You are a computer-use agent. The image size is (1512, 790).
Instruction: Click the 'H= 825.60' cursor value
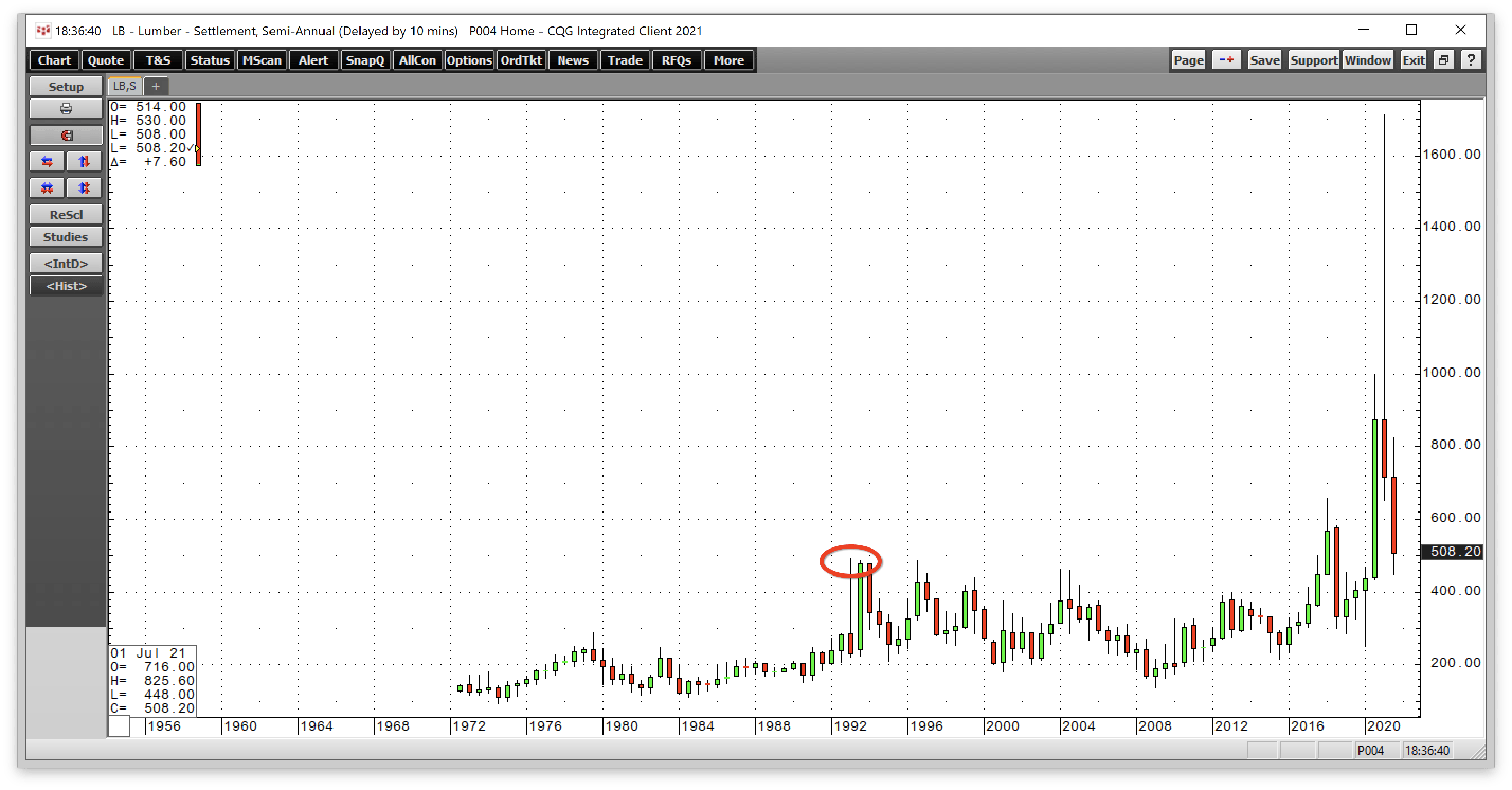click(152, 680)
